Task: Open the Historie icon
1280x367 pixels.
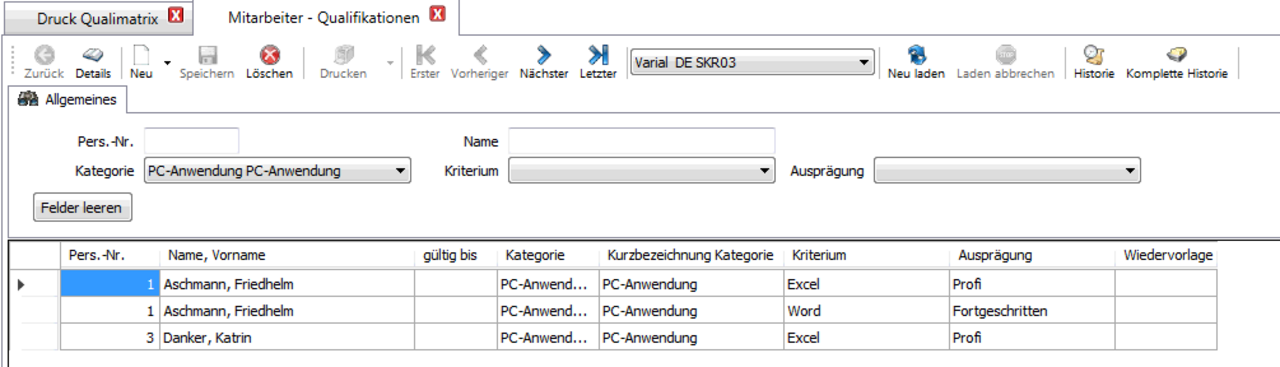Action: (x=1094, y=54)
